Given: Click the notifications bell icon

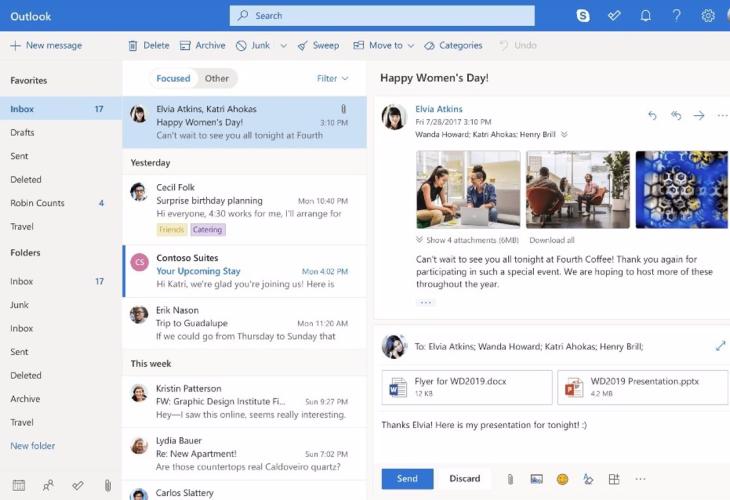Looking at the screenshot, I should (646, 16).
